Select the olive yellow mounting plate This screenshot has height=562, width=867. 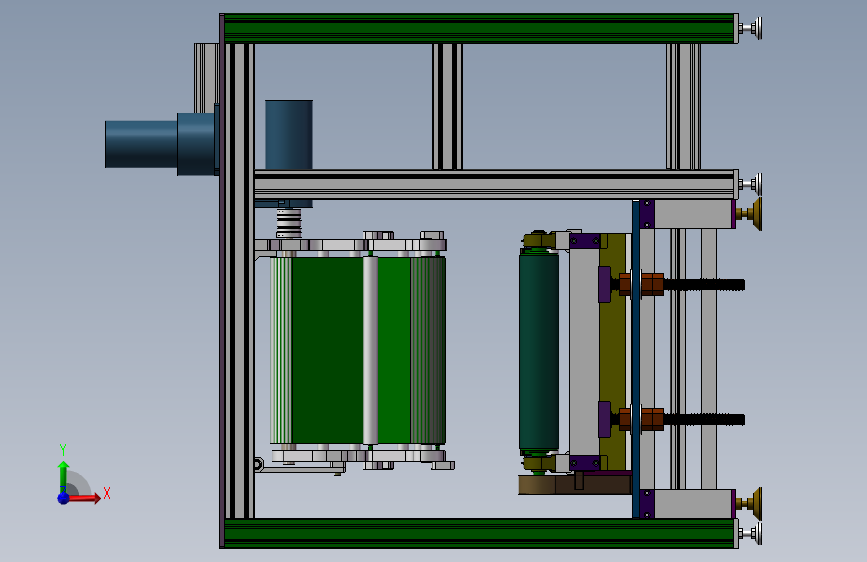tap(613, 352)
